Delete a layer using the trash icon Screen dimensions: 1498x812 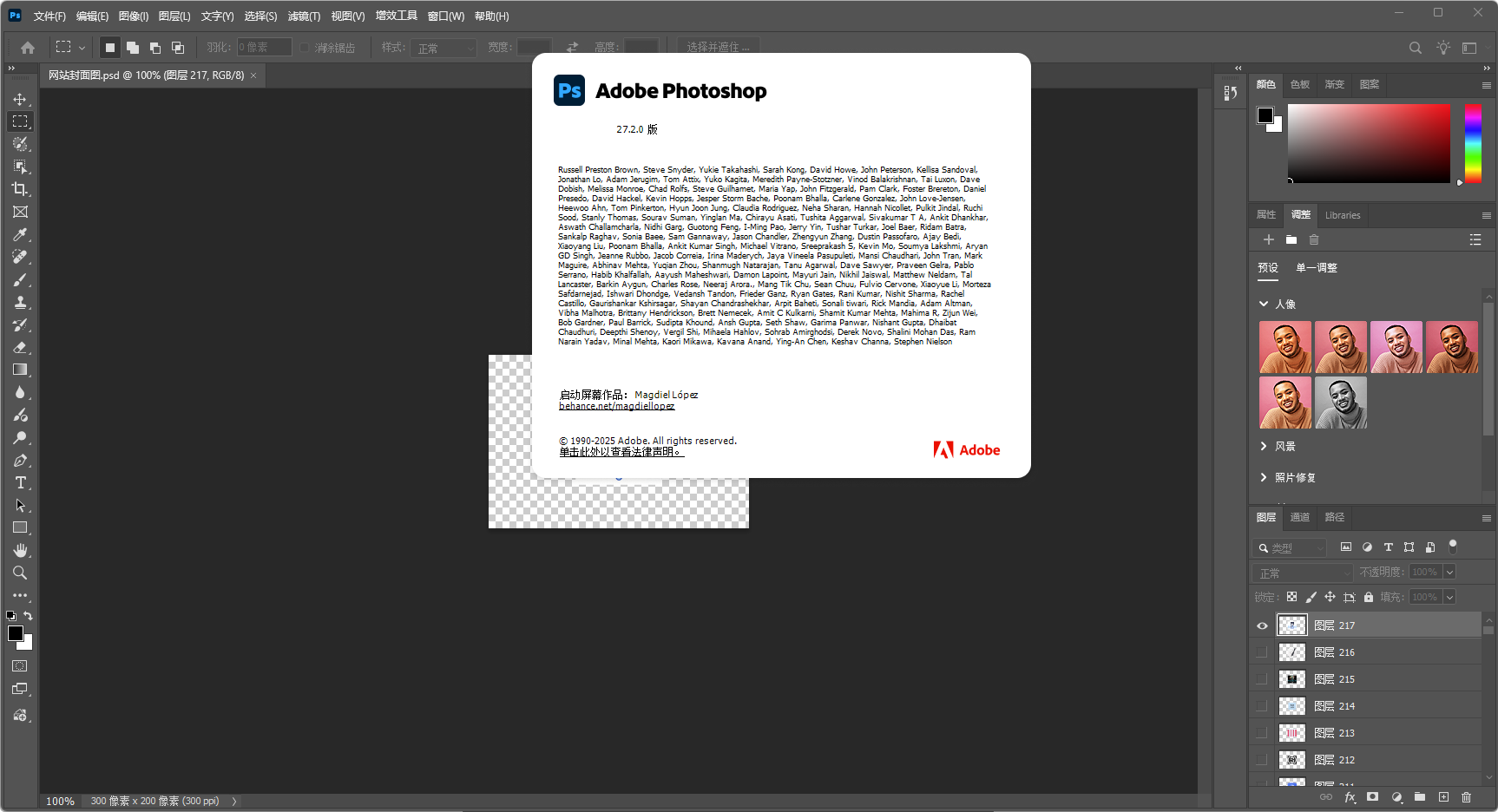point(1468,796)
